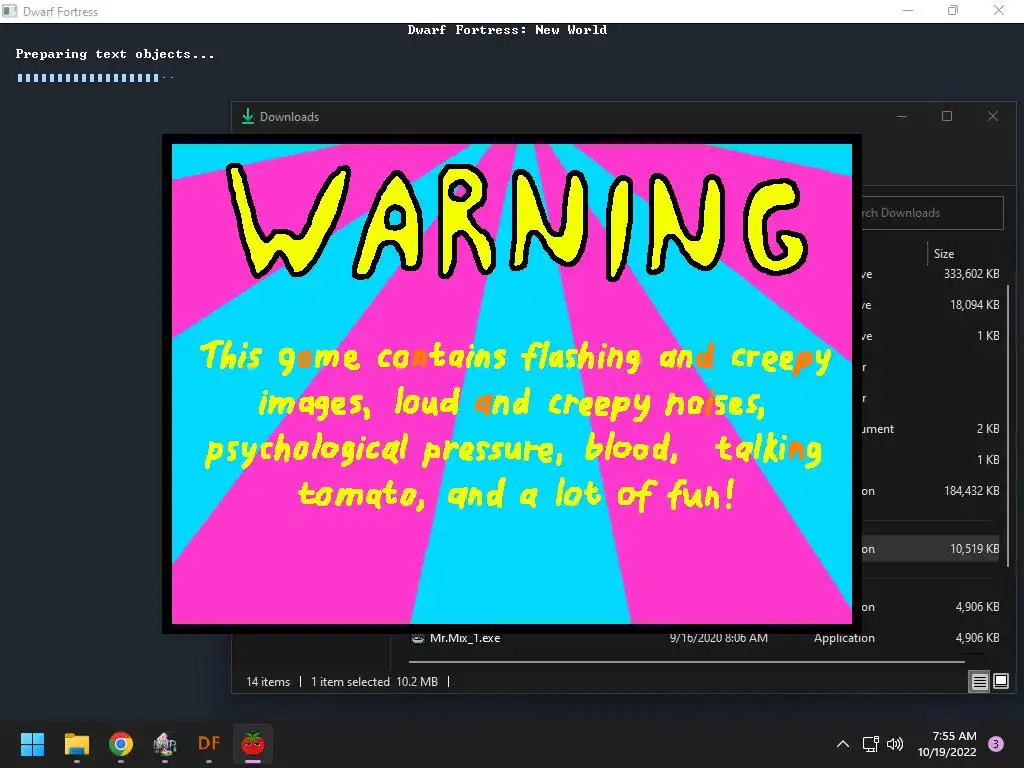Click the Downloads vertical scrollbar

[x=1008, y=424]
